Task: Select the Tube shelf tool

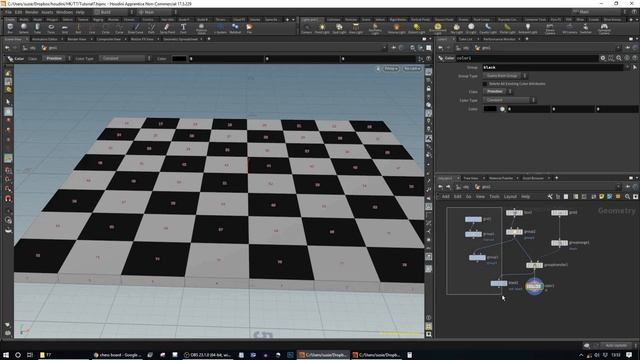Action: point(37,29)
